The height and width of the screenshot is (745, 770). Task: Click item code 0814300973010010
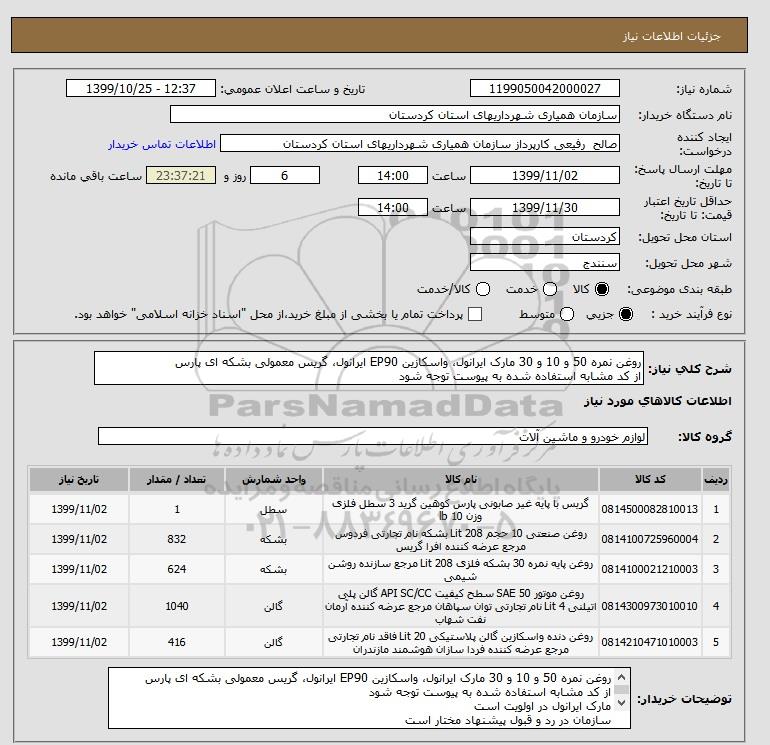(x=650, y=607)
